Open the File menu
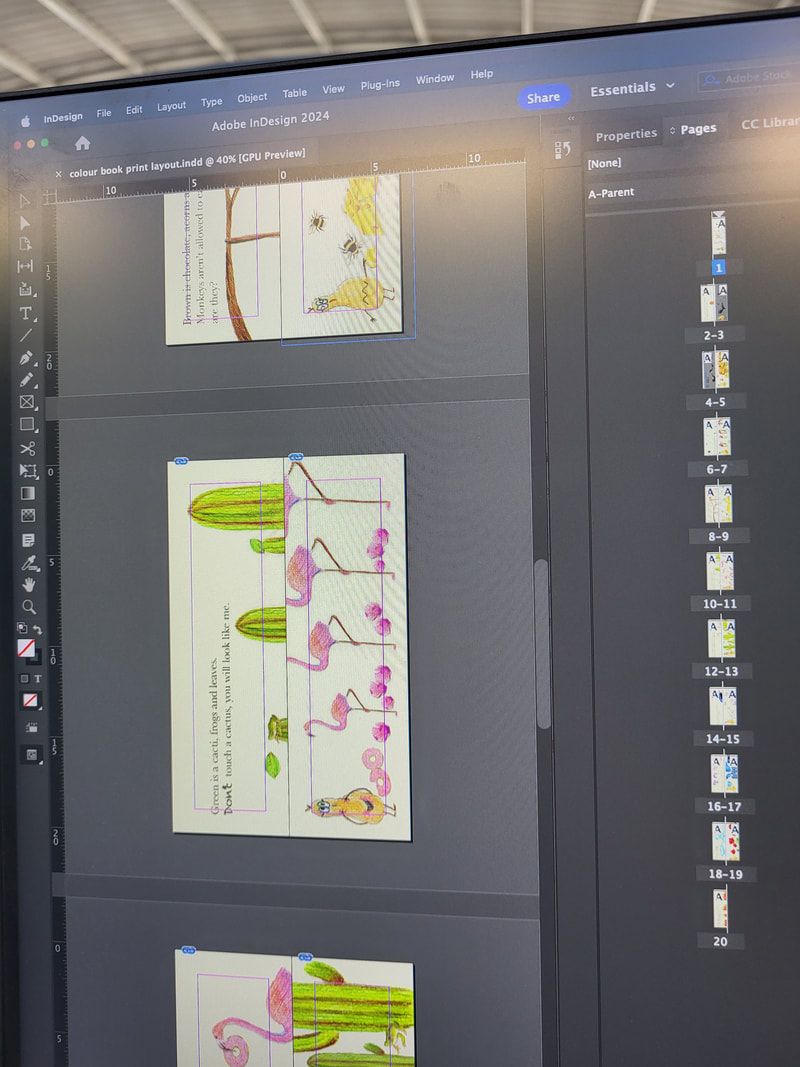Viewport: 800px width, 1067px height. [104, 113]
